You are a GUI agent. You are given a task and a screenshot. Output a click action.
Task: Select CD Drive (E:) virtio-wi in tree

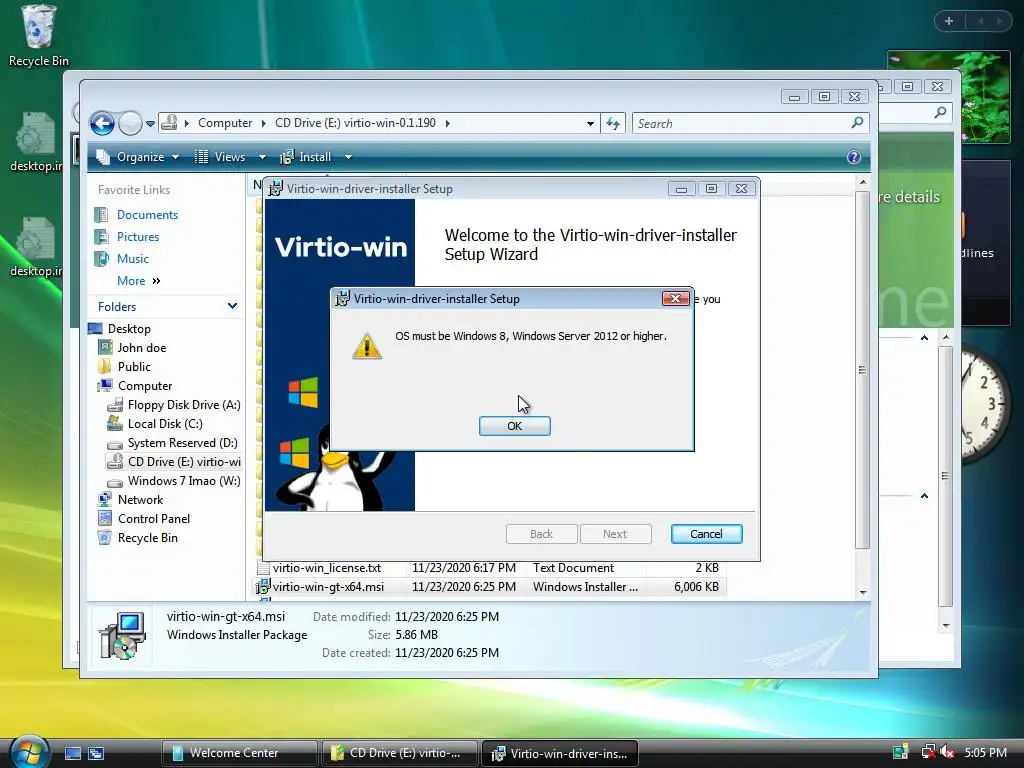[x=184, y=462]
